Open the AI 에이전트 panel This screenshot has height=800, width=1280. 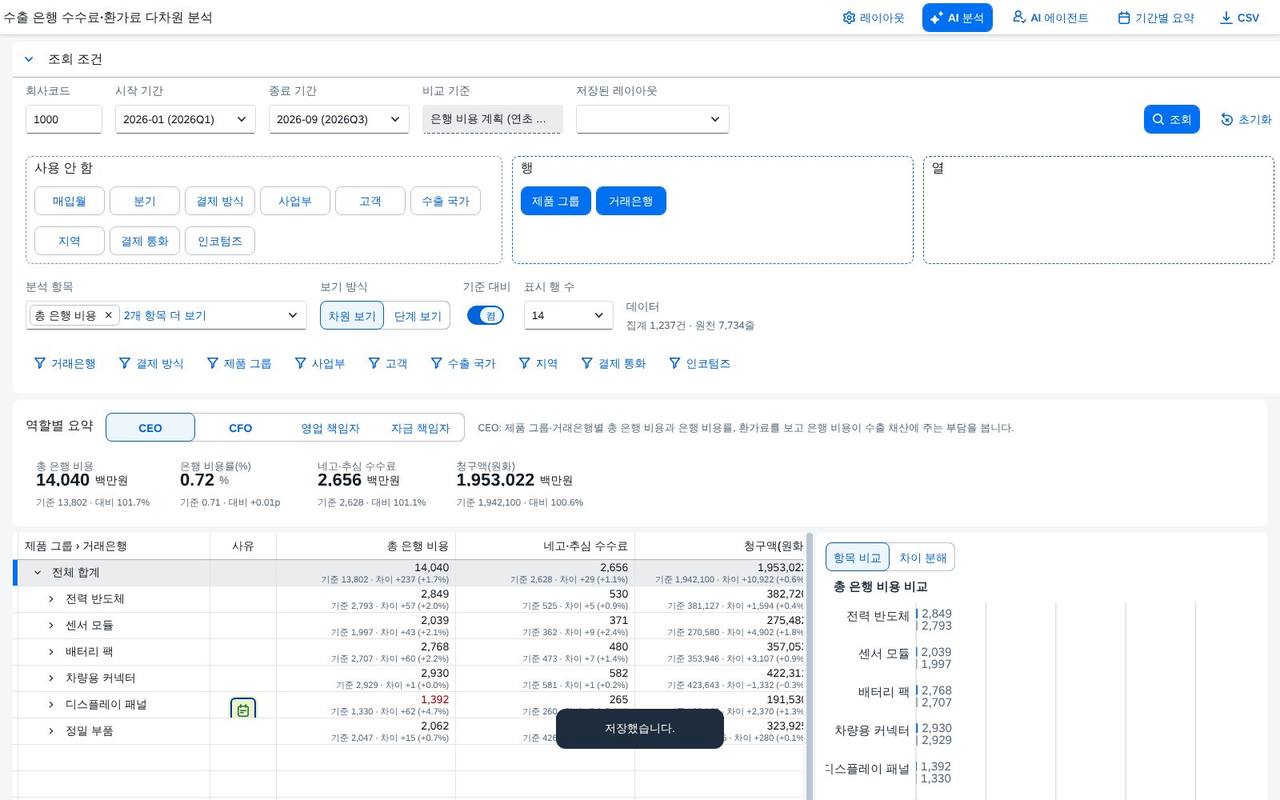click(1050, 18)
